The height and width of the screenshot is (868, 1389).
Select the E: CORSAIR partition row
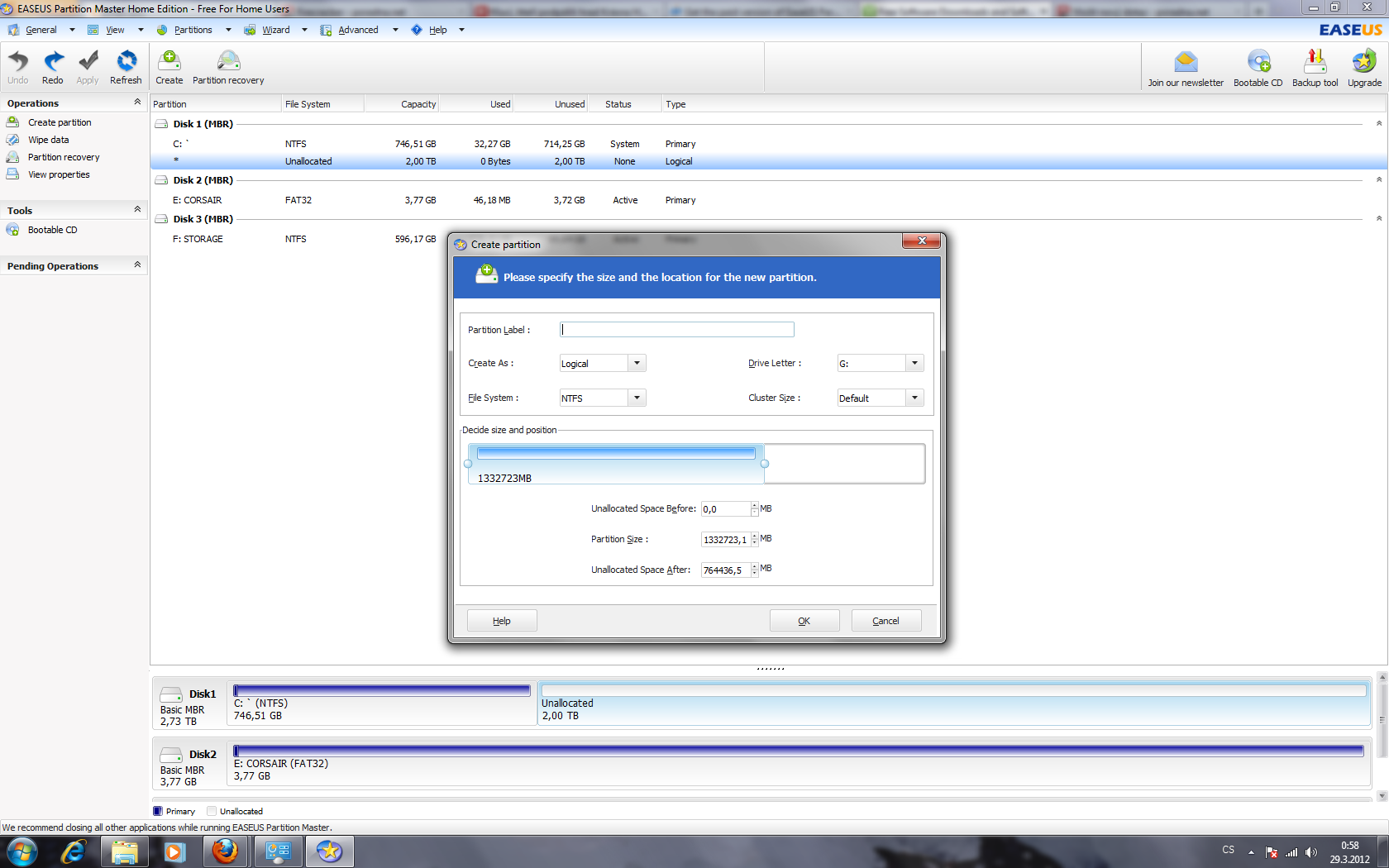point(769,200)
